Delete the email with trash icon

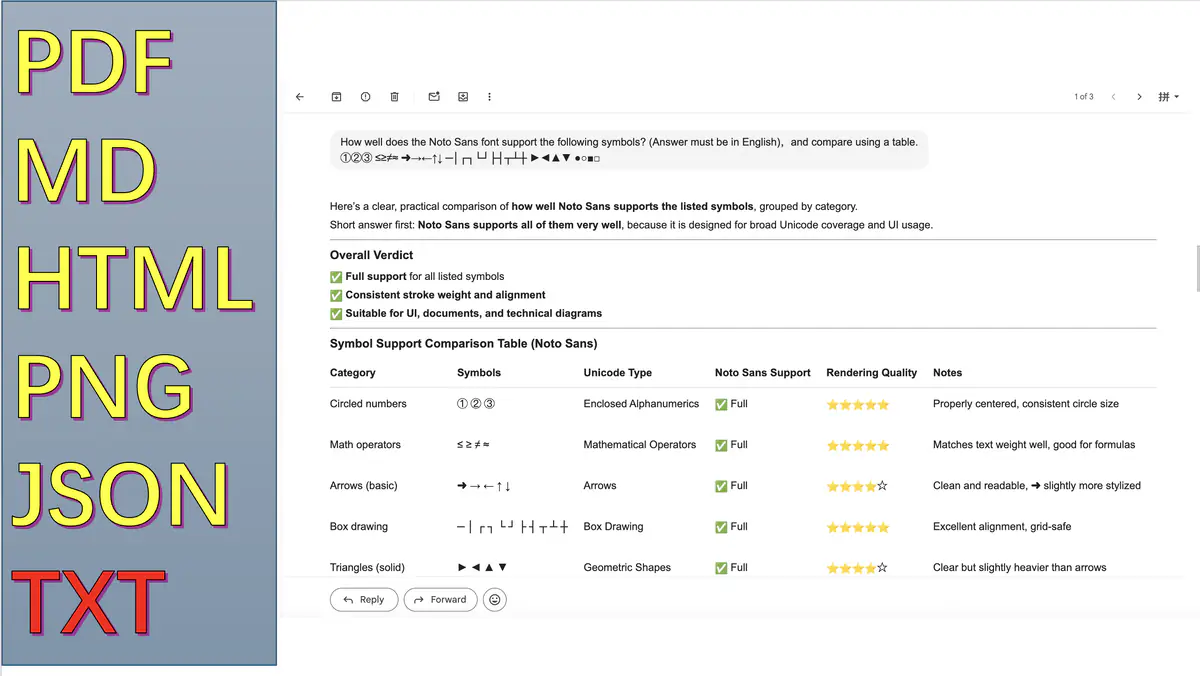coord(394,96)
